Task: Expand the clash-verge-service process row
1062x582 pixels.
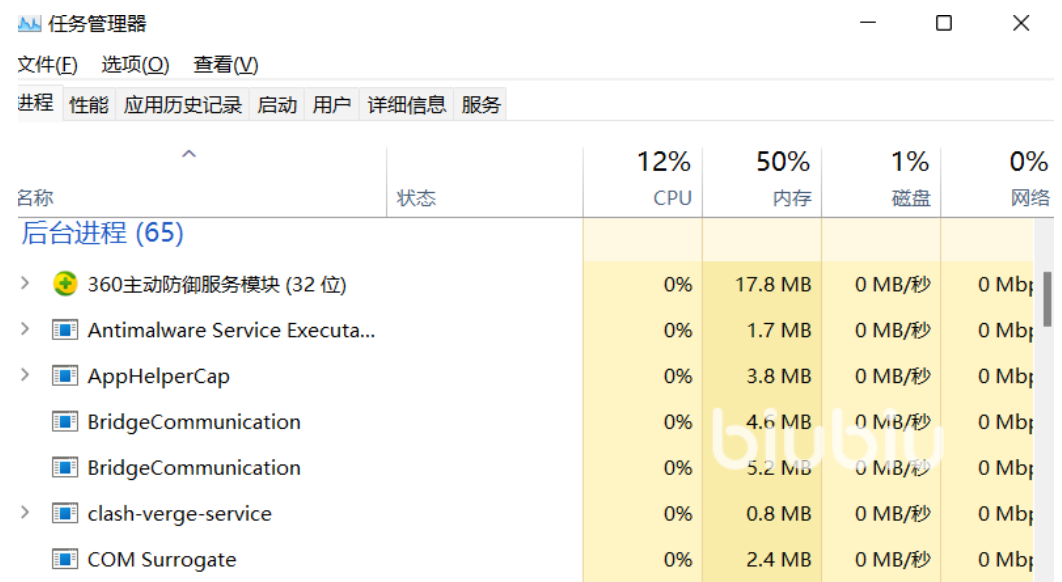Action: point(25,513)
